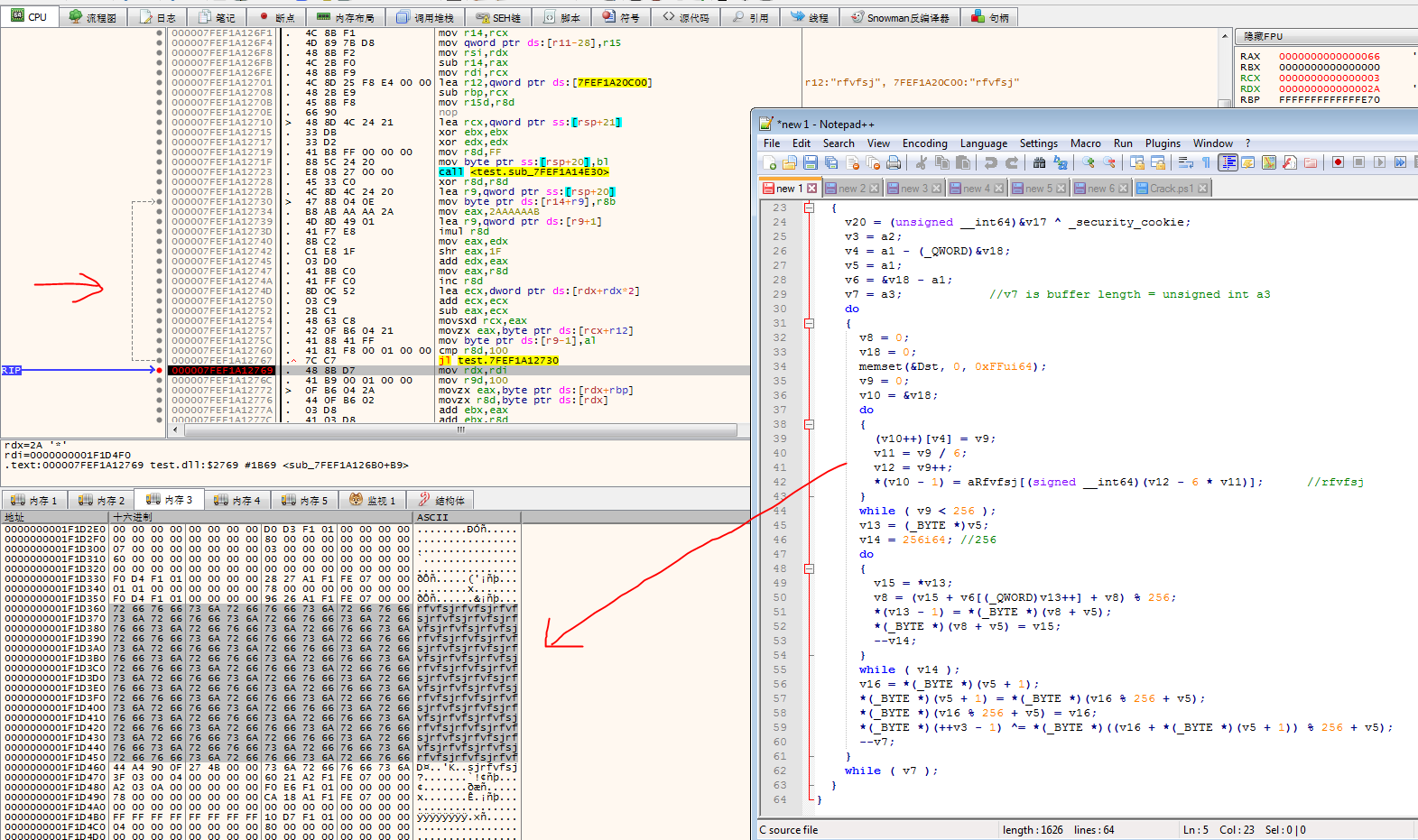Toggle the Word wrap toolbar button
The height and width of the screenshot is (840, 1418).
(x=1185, y=162)
